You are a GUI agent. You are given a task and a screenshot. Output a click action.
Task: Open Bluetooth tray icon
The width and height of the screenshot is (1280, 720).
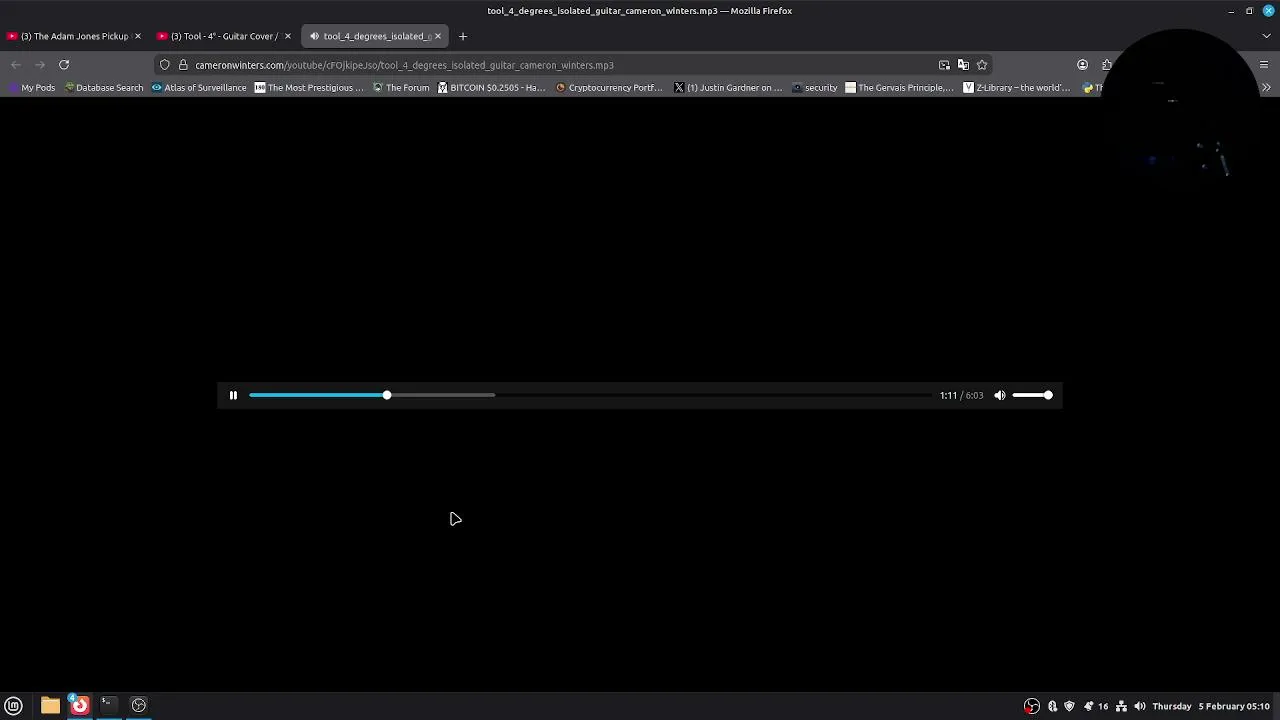coord(1052,706)
